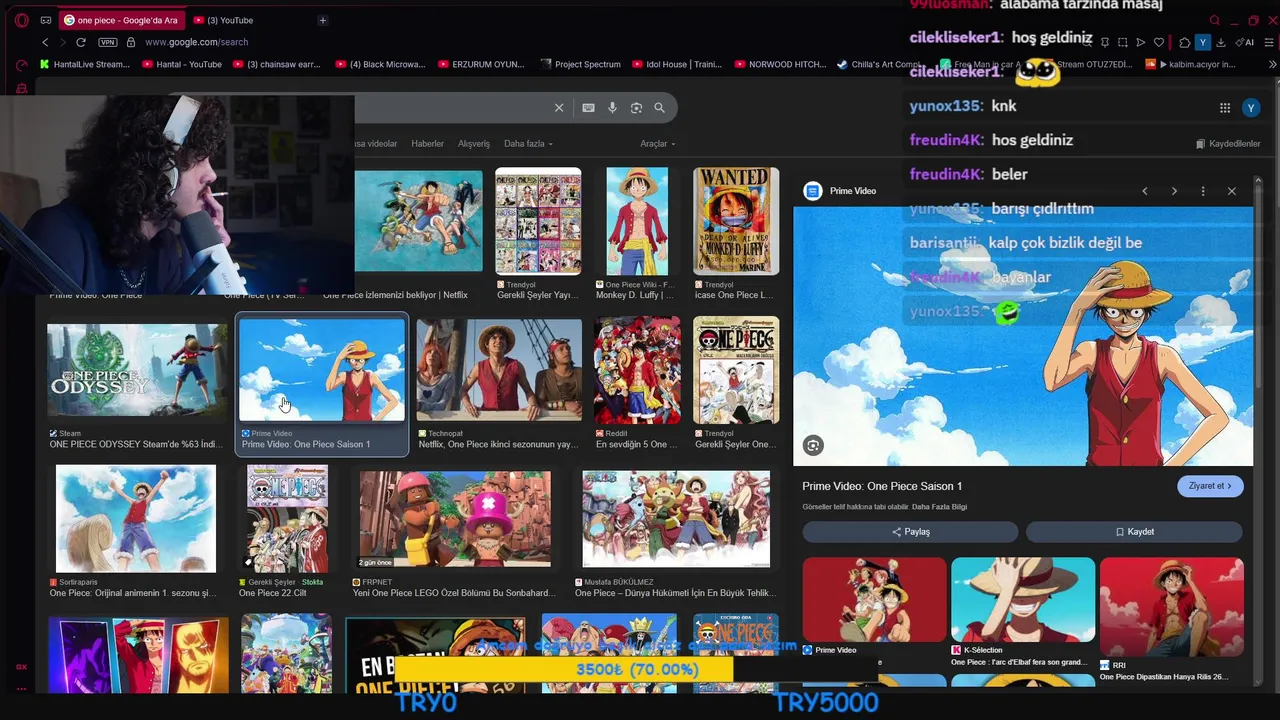Expand the 'Araçlar' tools dropdown

(x=657, y=144)
